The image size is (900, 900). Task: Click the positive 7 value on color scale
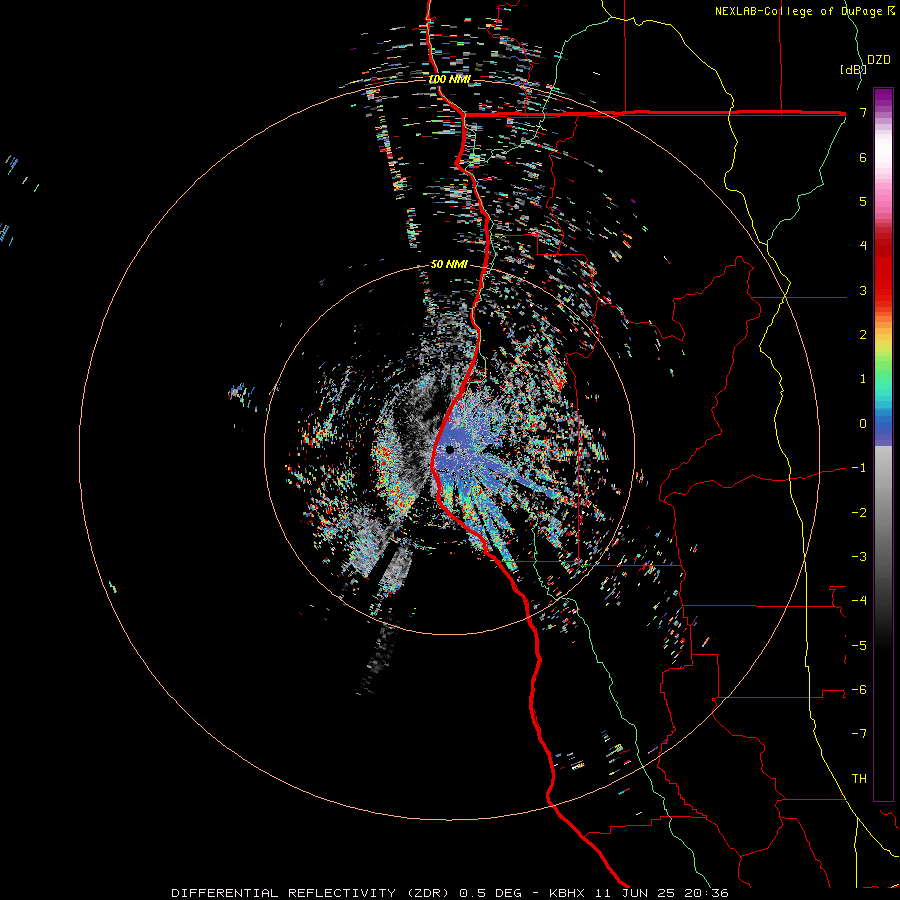[863, 112]
